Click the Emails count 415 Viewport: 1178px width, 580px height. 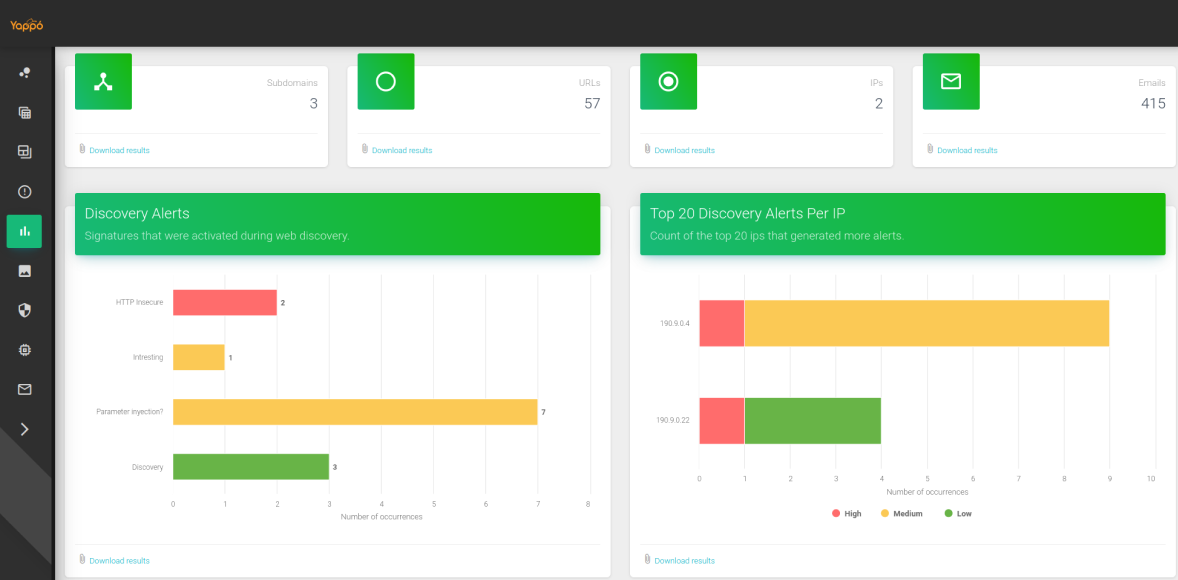[x=1153, y=104]
